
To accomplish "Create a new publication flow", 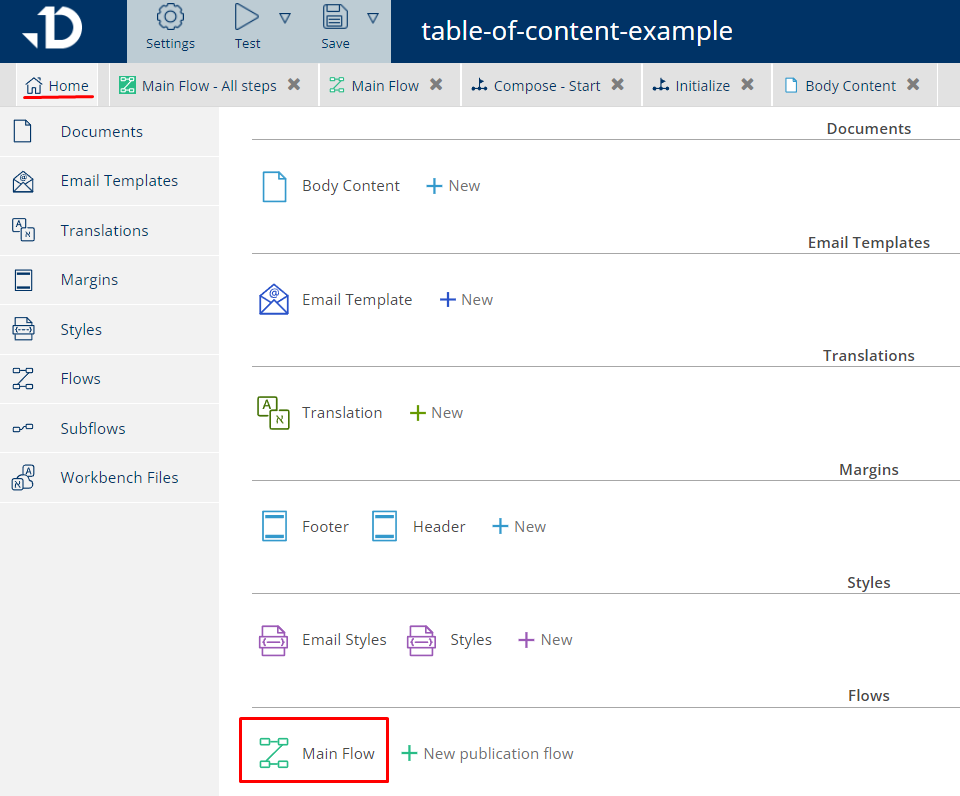I will click(488, 753).
